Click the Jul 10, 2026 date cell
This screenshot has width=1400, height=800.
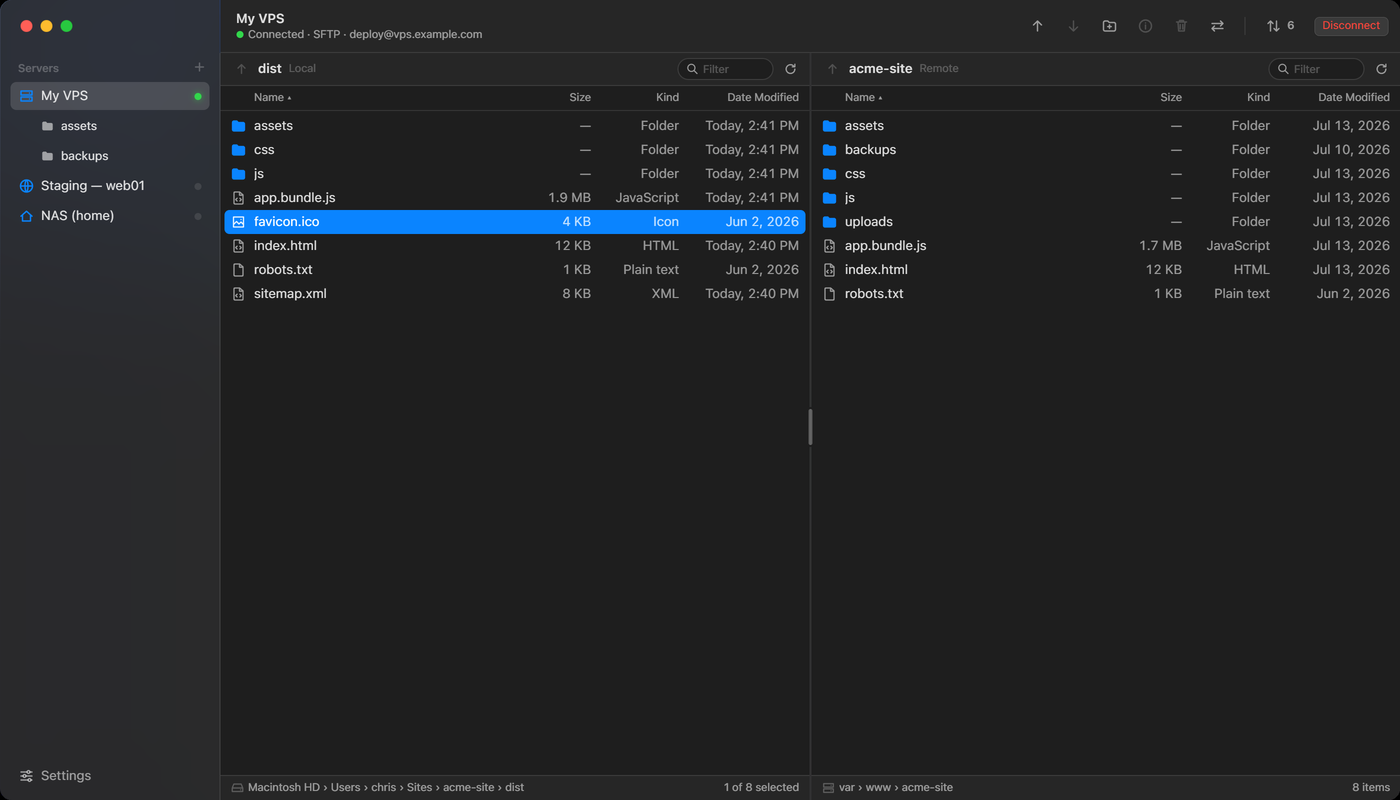point(1351,150)
